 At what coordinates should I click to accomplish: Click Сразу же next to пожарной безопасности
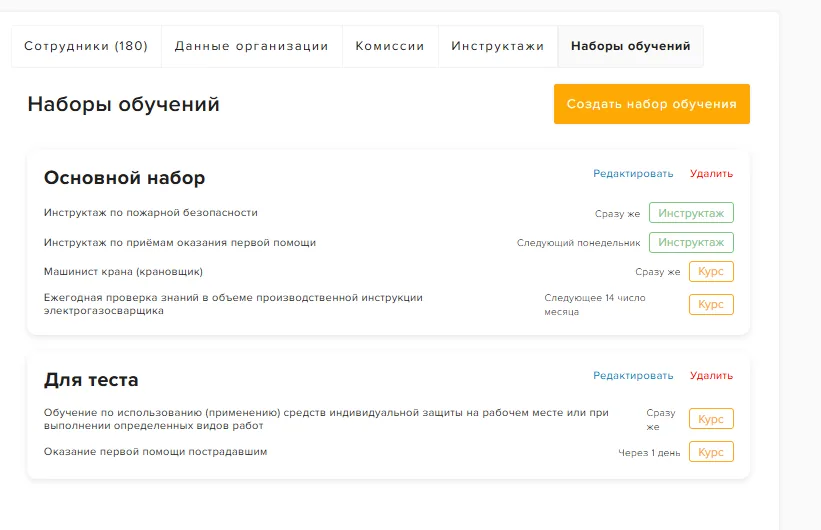point(617,214)
